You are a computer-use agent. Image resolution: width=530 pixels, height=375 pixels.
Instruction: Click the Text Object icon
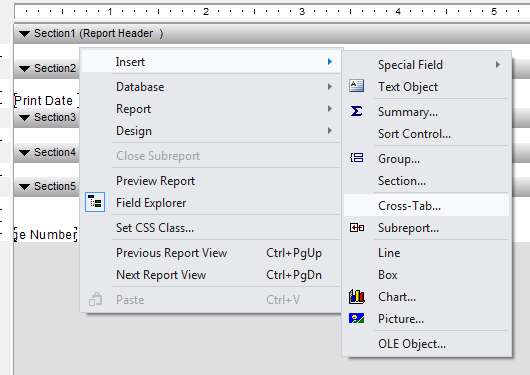(357, 86)
